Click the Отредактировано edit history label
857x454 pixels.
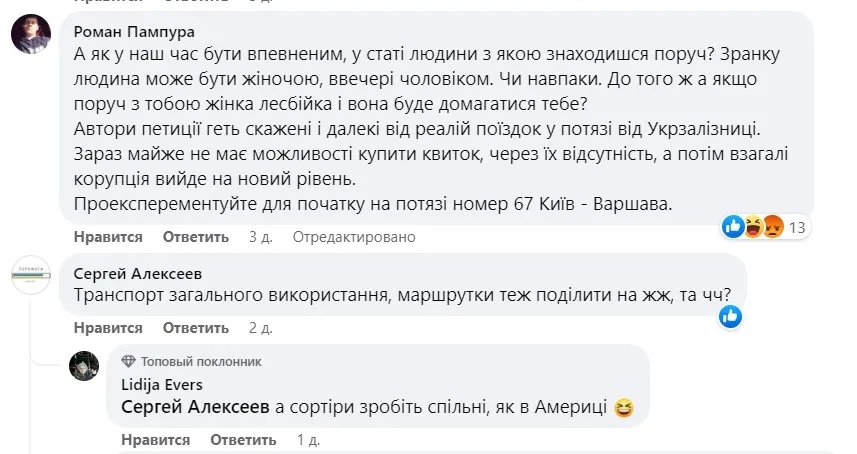coord(354,238)
